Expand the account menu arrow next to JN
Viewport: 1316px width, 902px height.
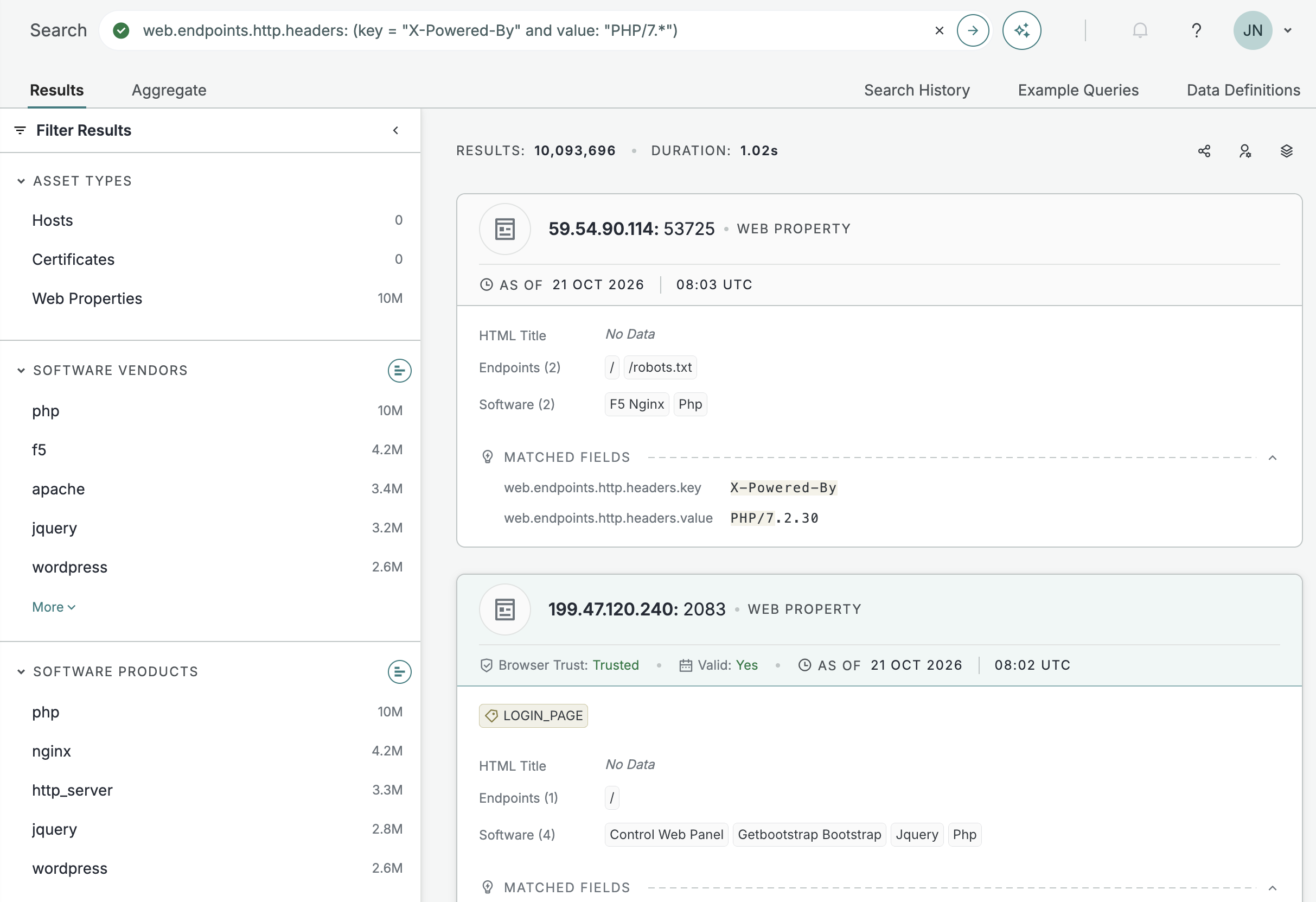1288,30
